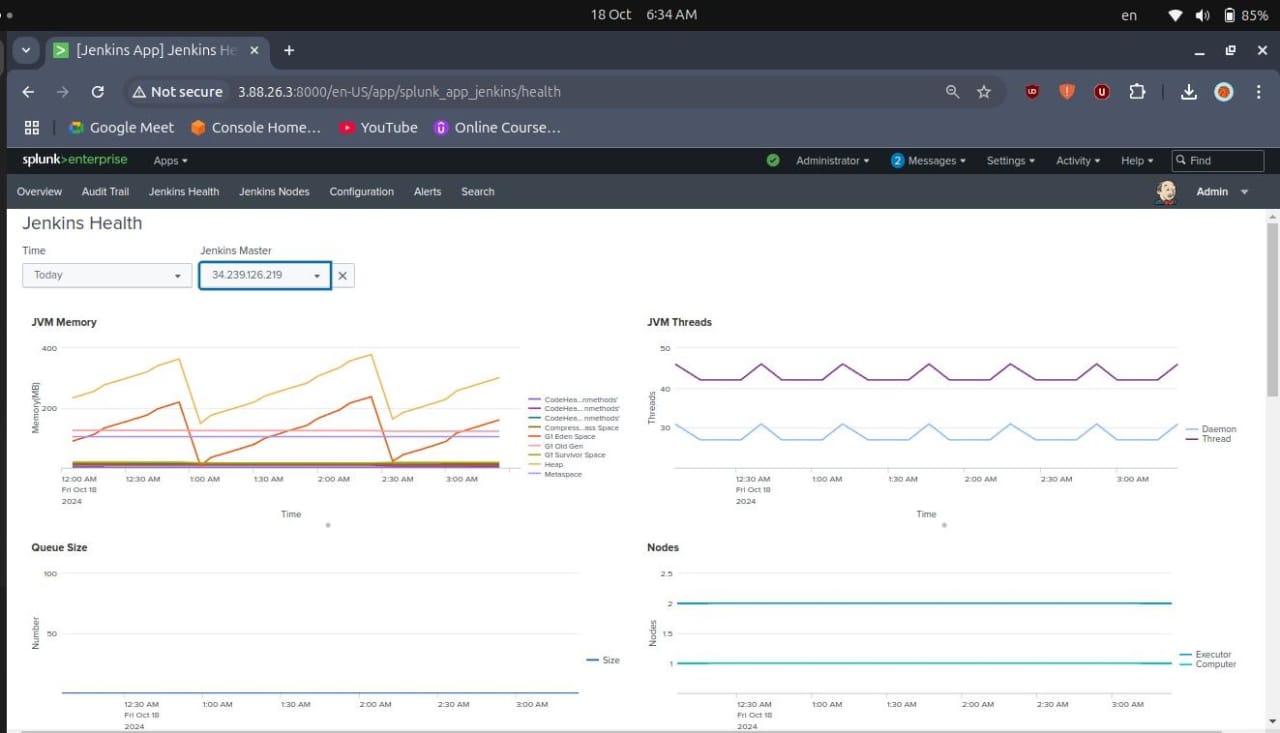Go back to the previous page
Screen dimensions: 1280x733
tap(28, 92)
